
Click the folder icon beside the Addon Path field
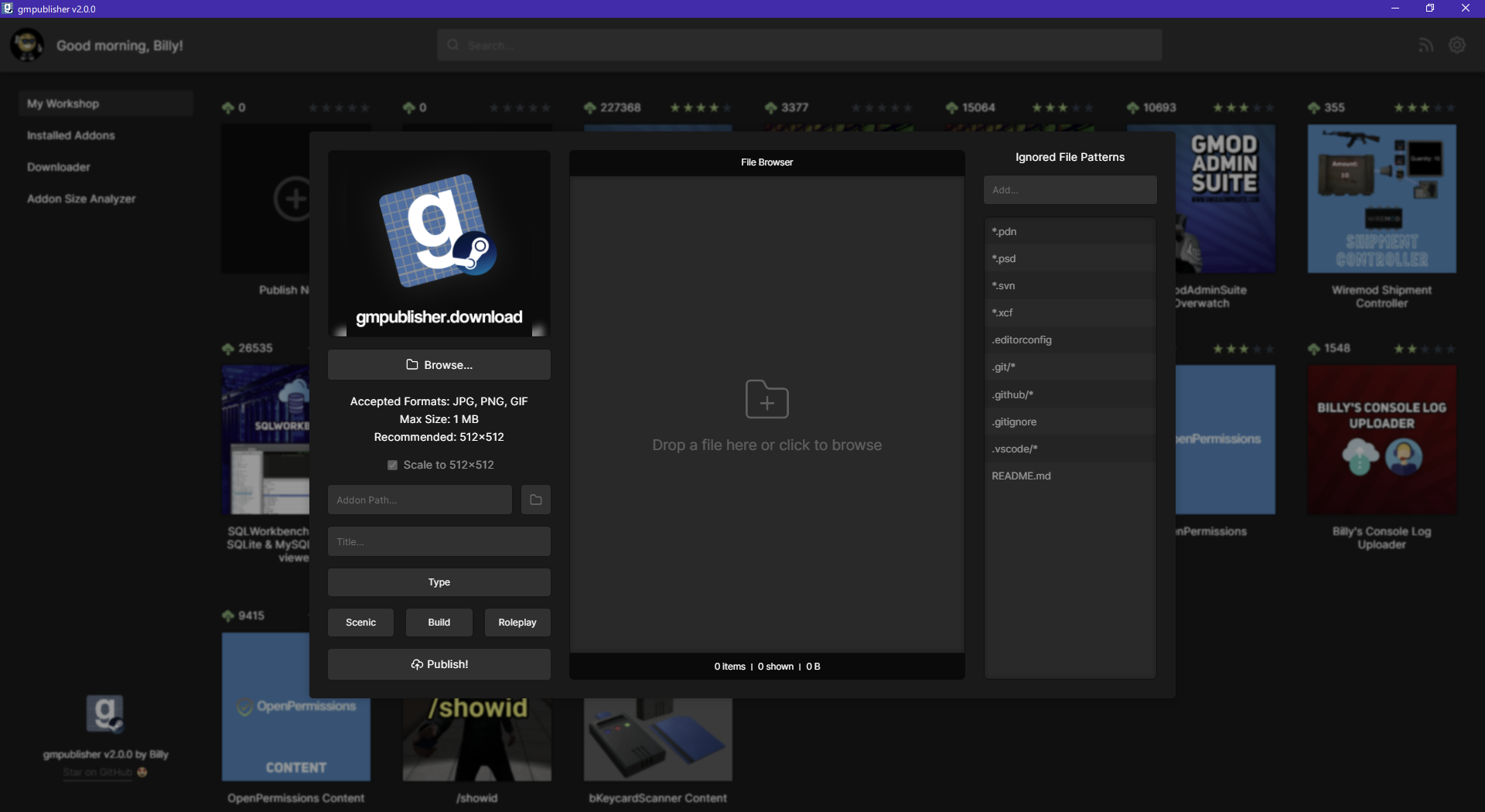[536, 500]
